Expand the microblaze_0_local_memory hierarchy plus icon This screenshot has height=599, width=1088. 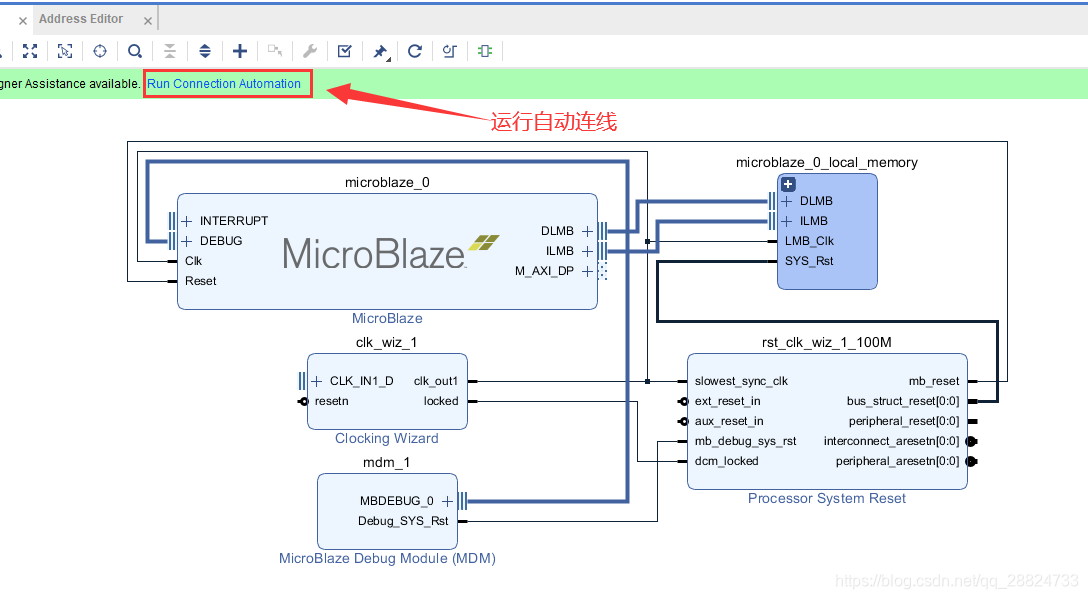coord(788,184)
